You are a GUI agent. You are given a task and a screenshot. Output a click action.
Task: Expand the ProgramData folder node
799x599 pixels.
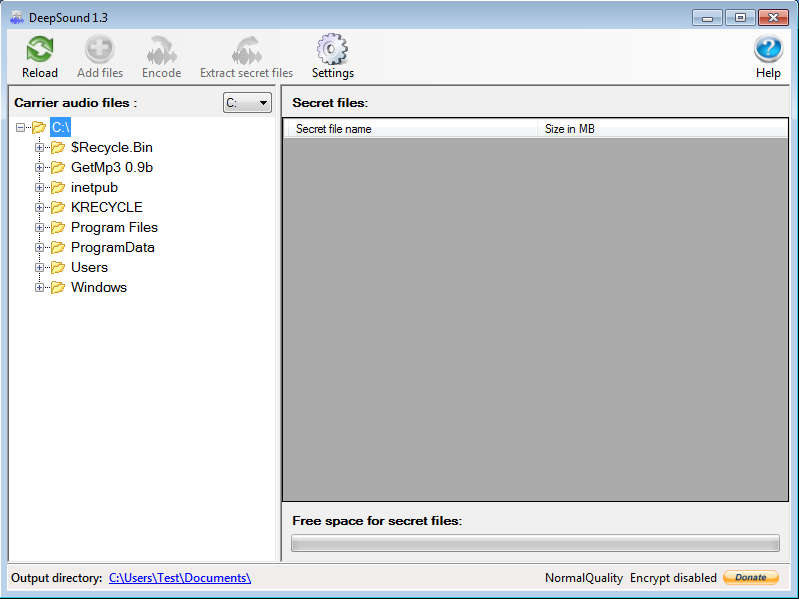(x=39, y=247)
